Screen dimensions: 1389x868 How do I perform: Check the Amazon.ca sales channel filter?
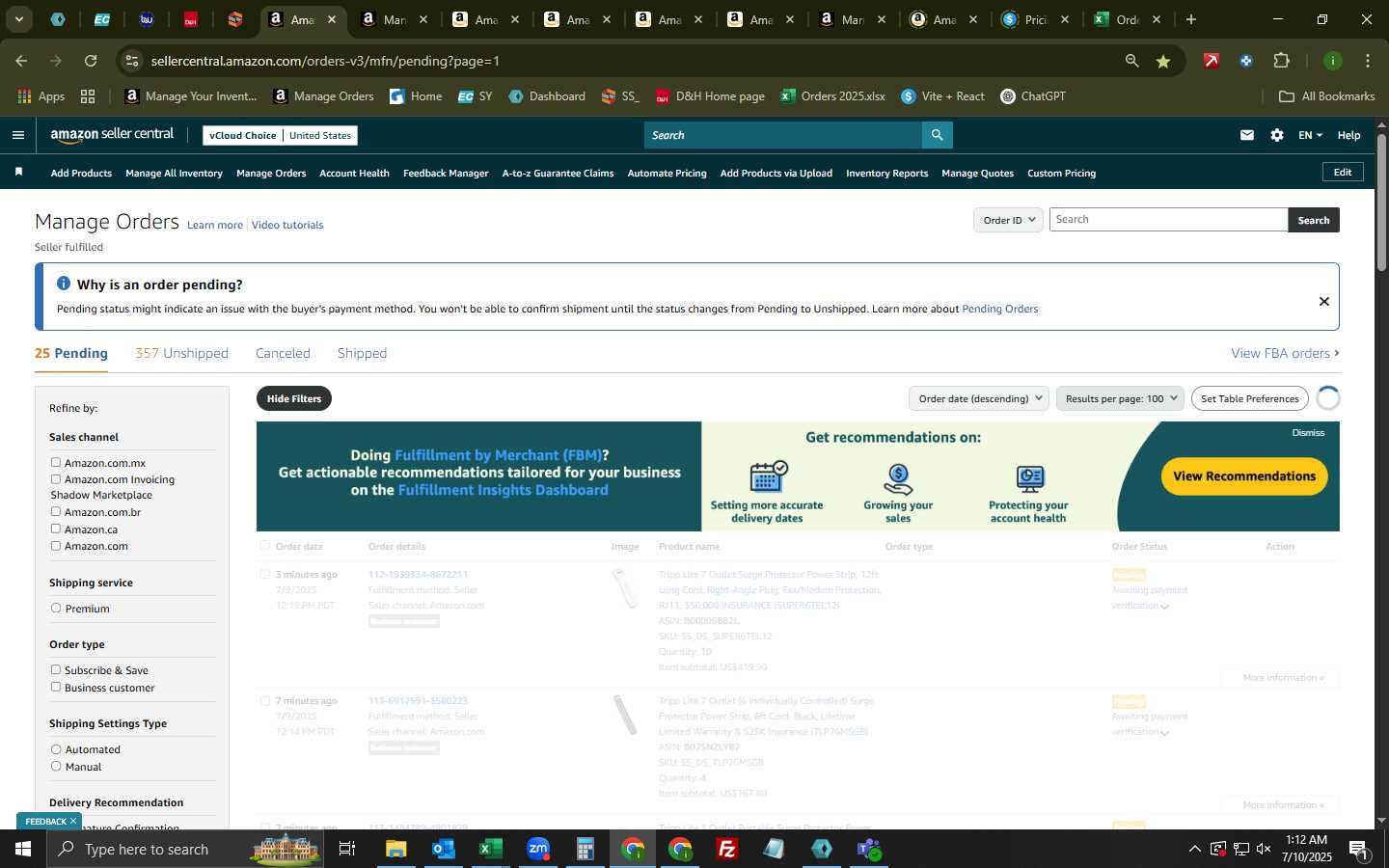56,529
